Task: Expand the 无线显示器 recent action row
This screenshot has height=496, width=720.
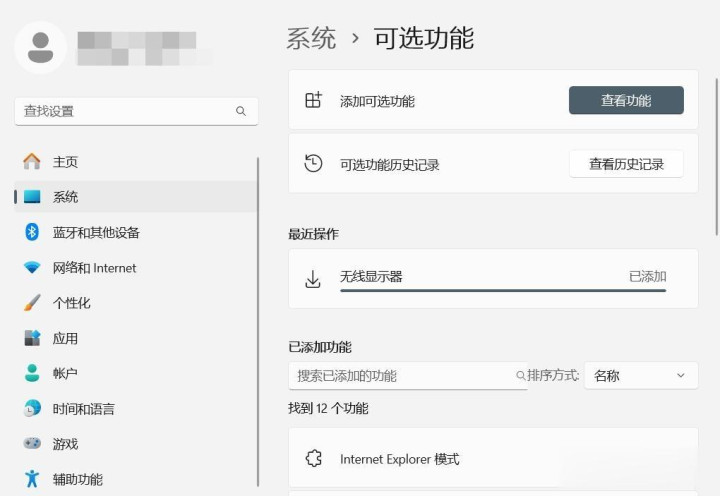Action: [493, 277]
